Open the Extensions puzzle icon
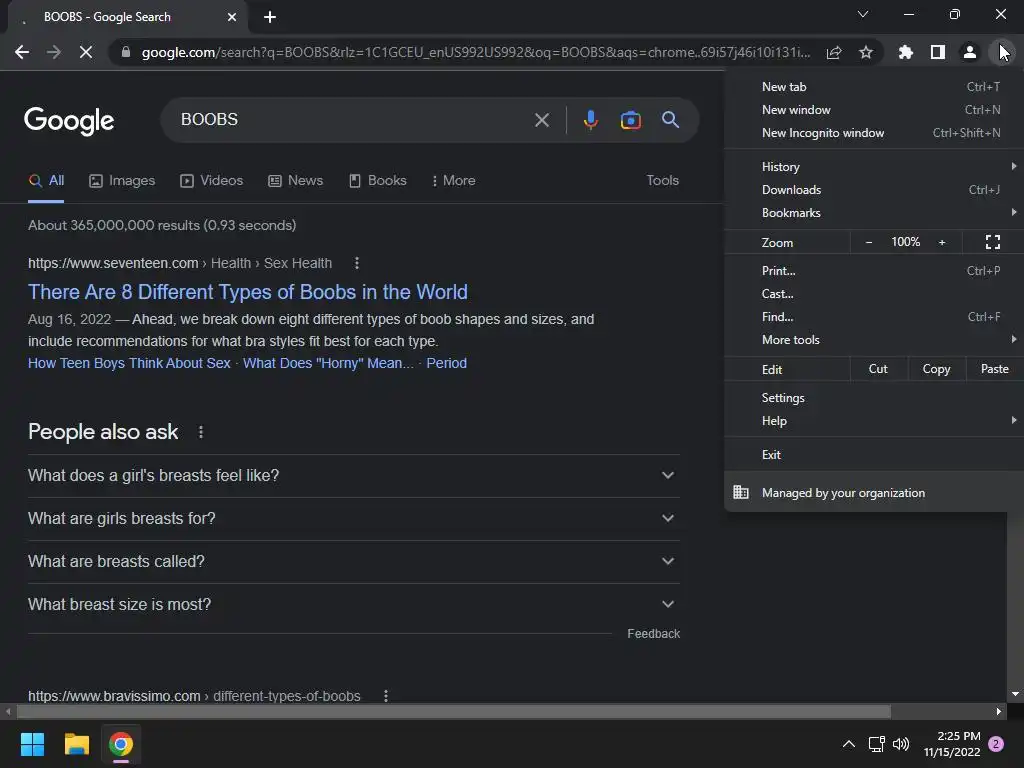Viewport: 1024px width, 768px height. pyautogui.click(x=906, y=52)
